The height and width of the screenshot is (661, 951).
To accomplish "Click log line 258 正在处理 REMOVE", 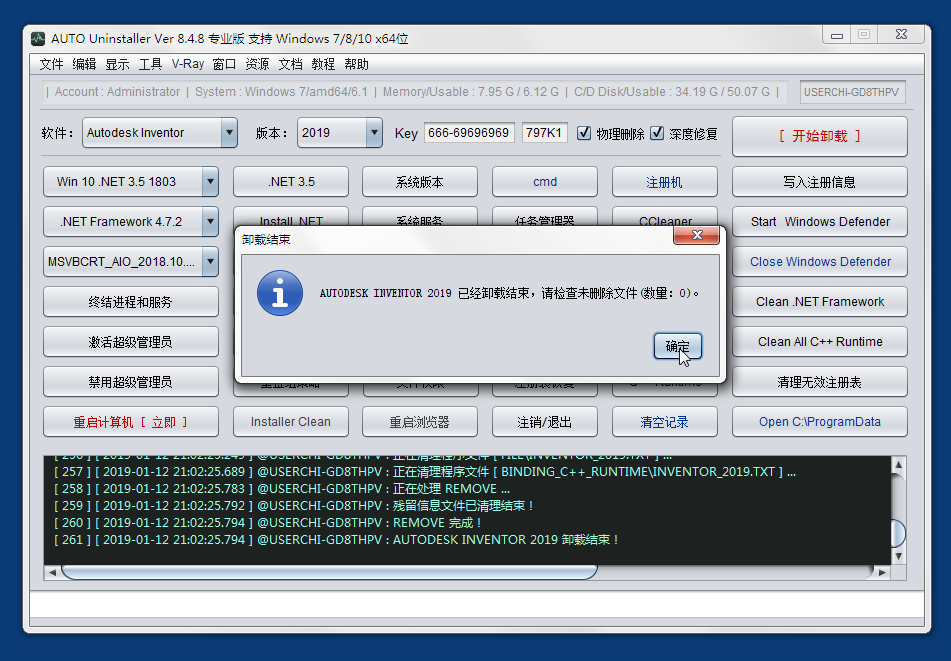I will (x=282, y=489).
